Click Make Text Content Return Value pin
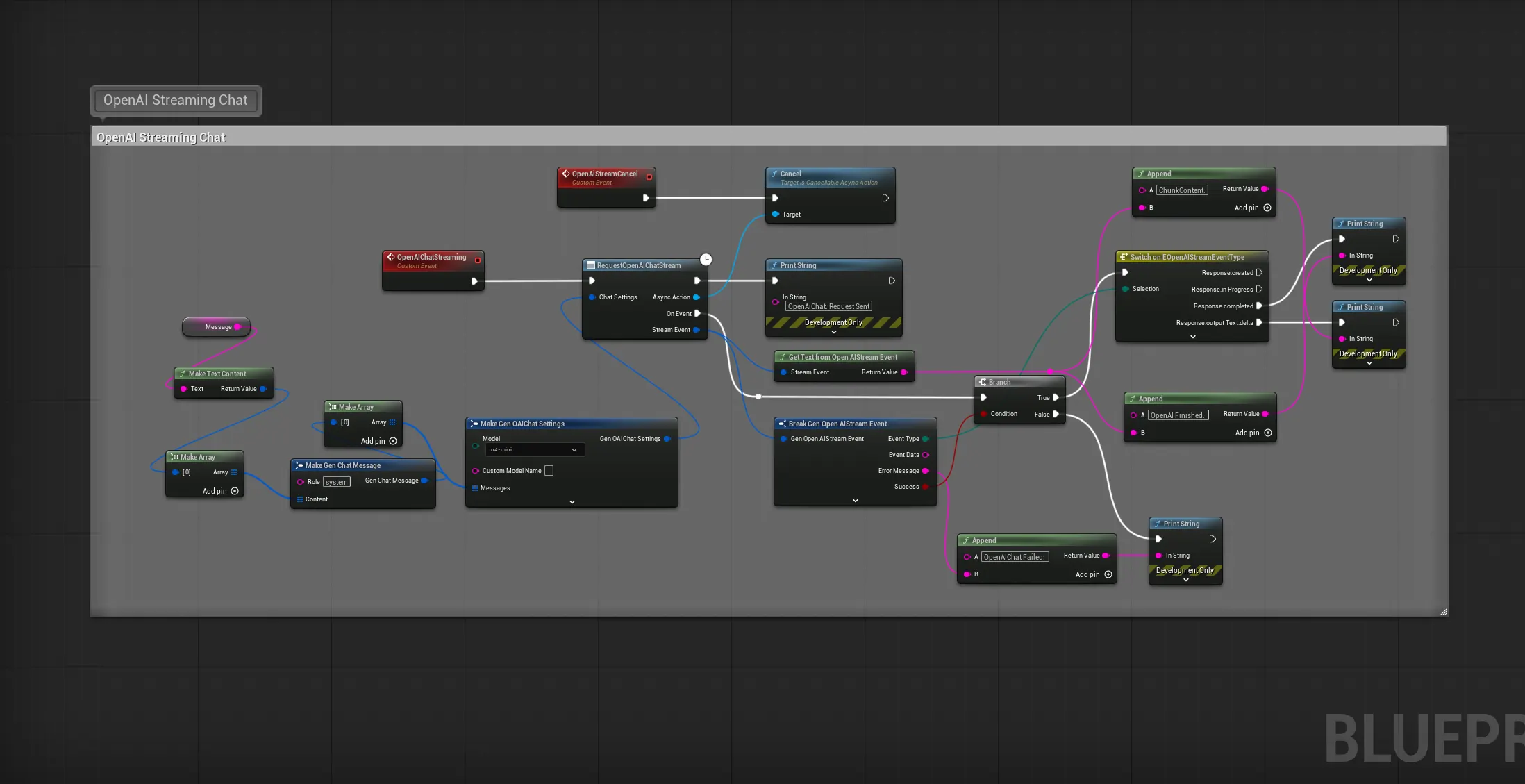Image resolution: width=1525 pixels, height=784 pixels. point(263,389)
